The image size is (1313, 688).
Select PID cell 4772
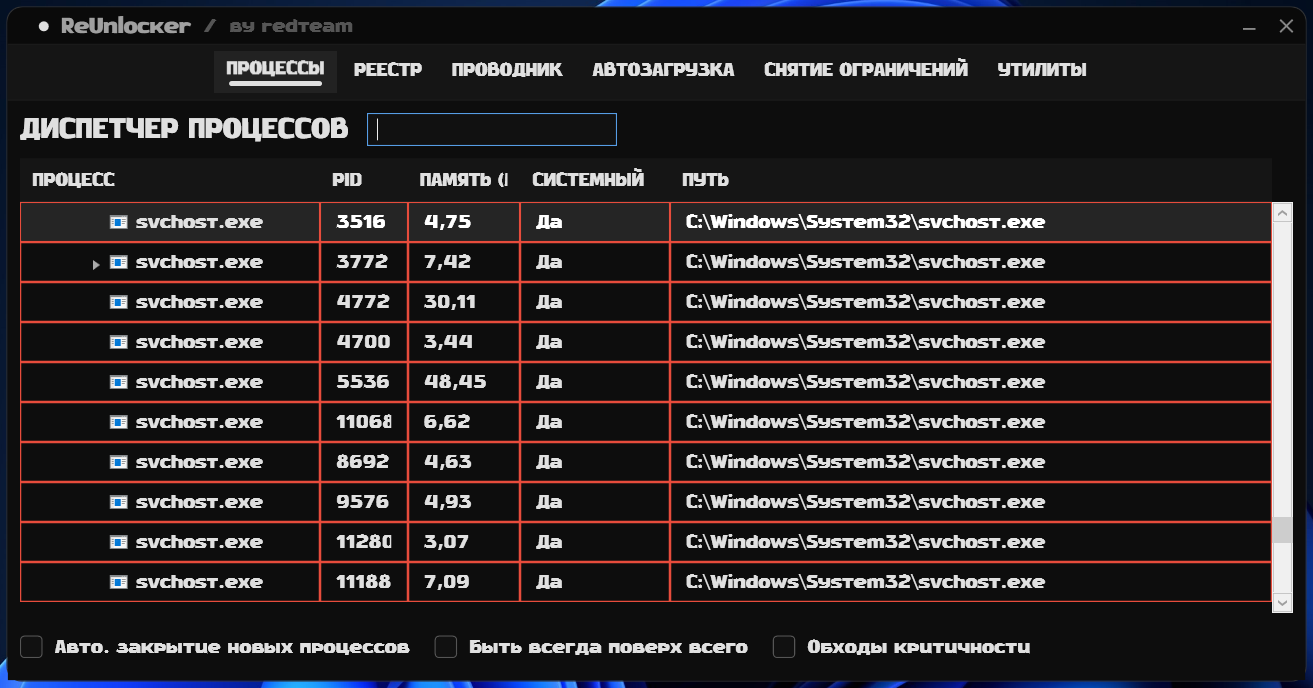[x=364, y=302]
